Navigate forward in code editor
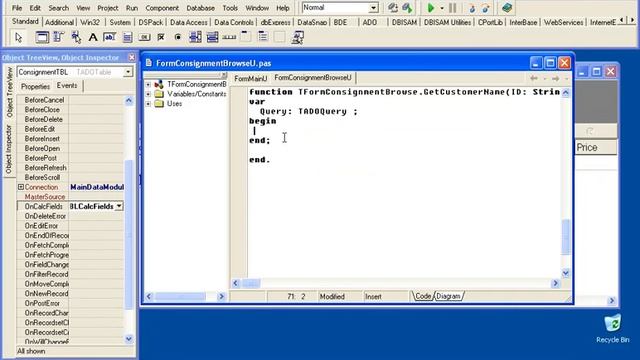This screenshot has height=360, width=640. (556, 78)
